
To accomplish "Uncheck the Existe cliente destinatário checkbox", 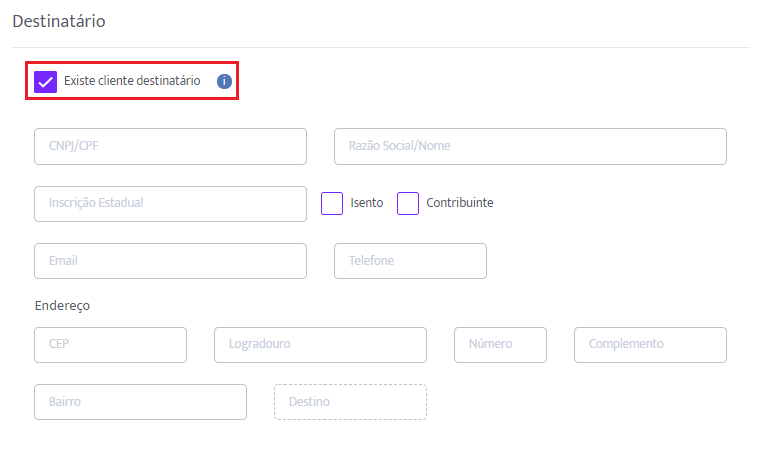I will 46,82.
